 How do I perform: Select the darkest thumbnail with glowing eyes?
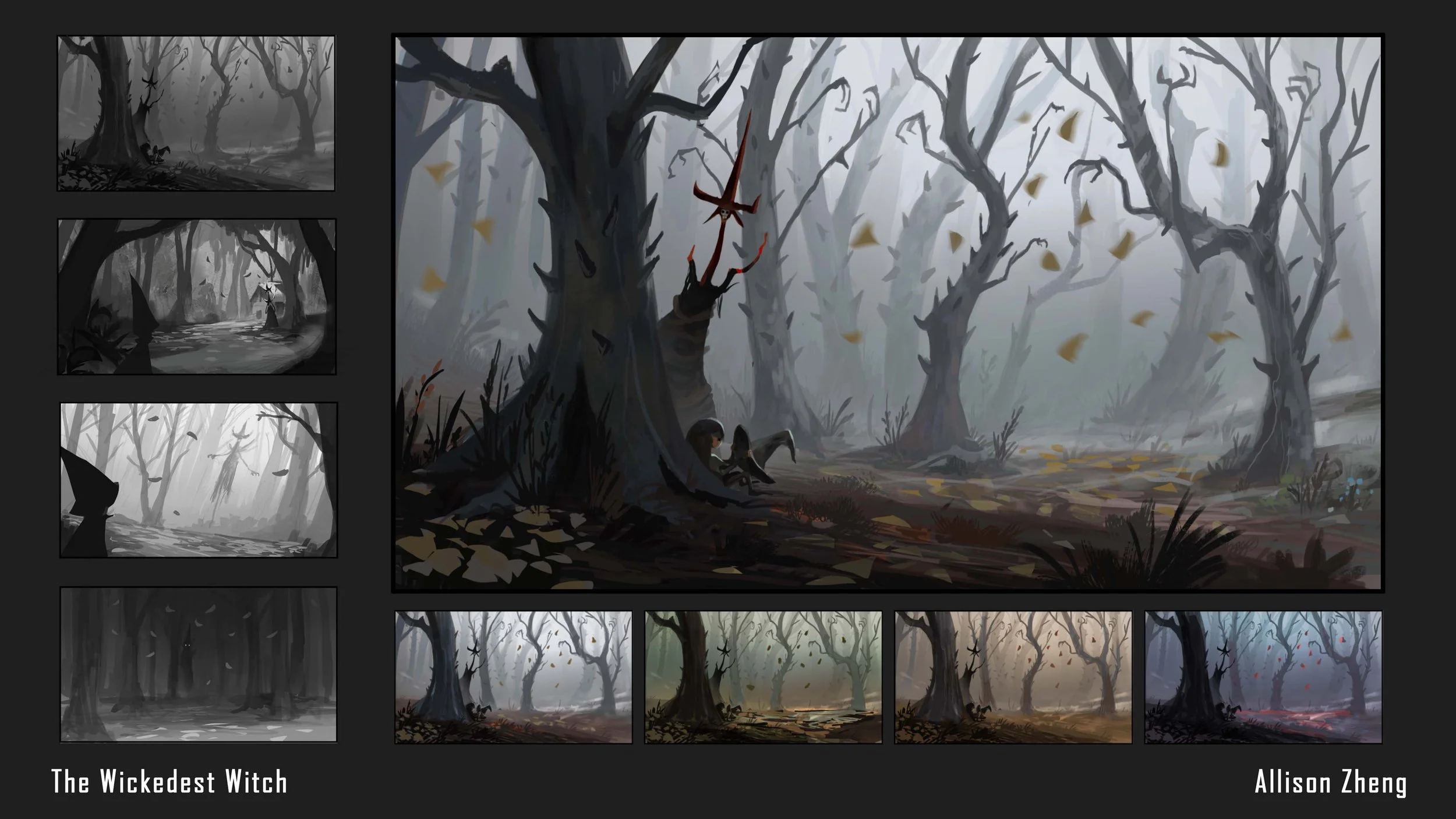pyautogui.click(x=199, y=664)
